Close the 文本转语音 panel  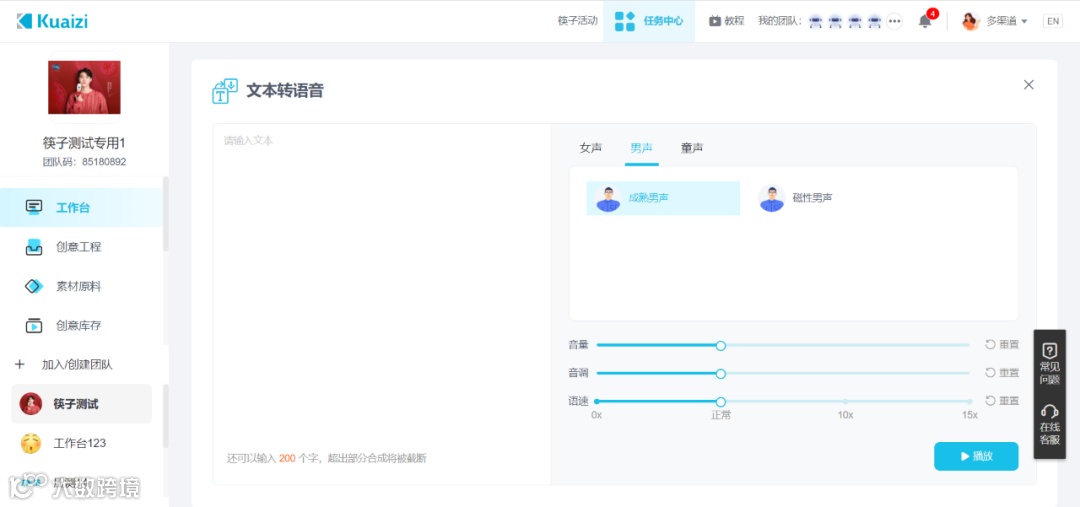[x=1028, y=85]
